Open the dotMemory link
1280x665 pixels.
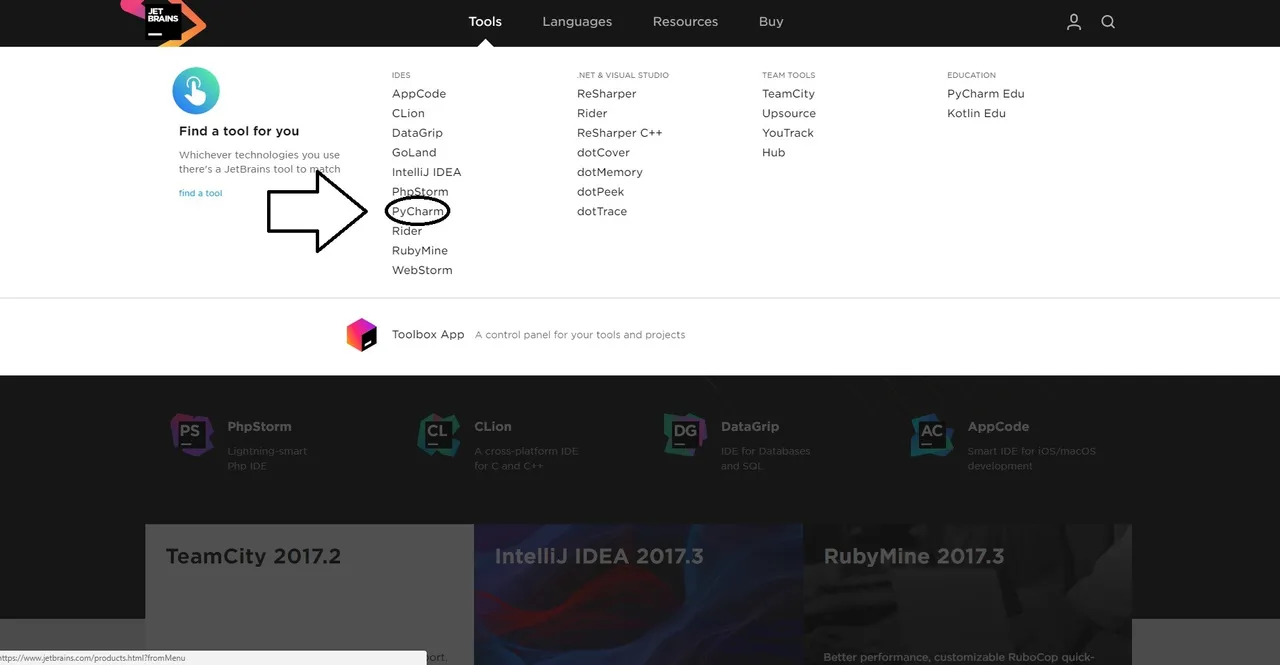tap(610, 172)
